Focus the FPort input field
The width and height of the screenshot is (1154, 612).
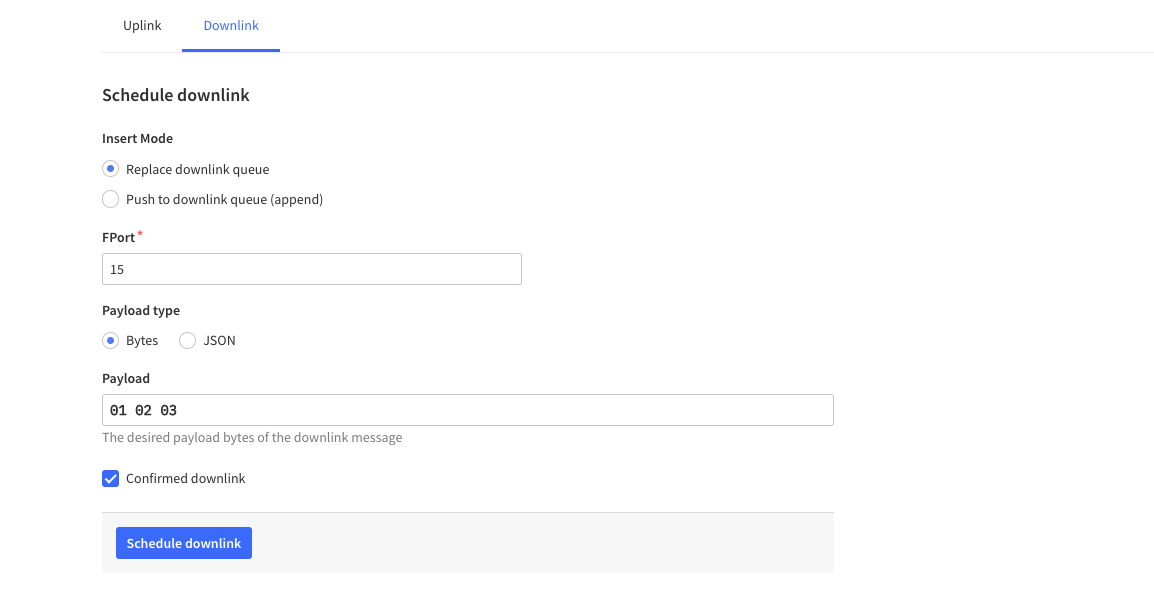(311, 269)
